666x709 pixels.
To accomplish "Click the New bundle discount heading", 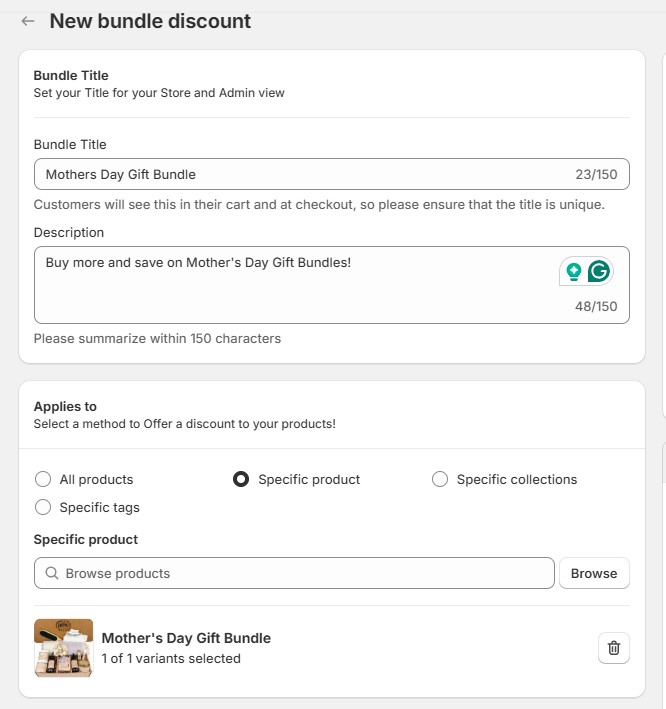I will 150,21.
